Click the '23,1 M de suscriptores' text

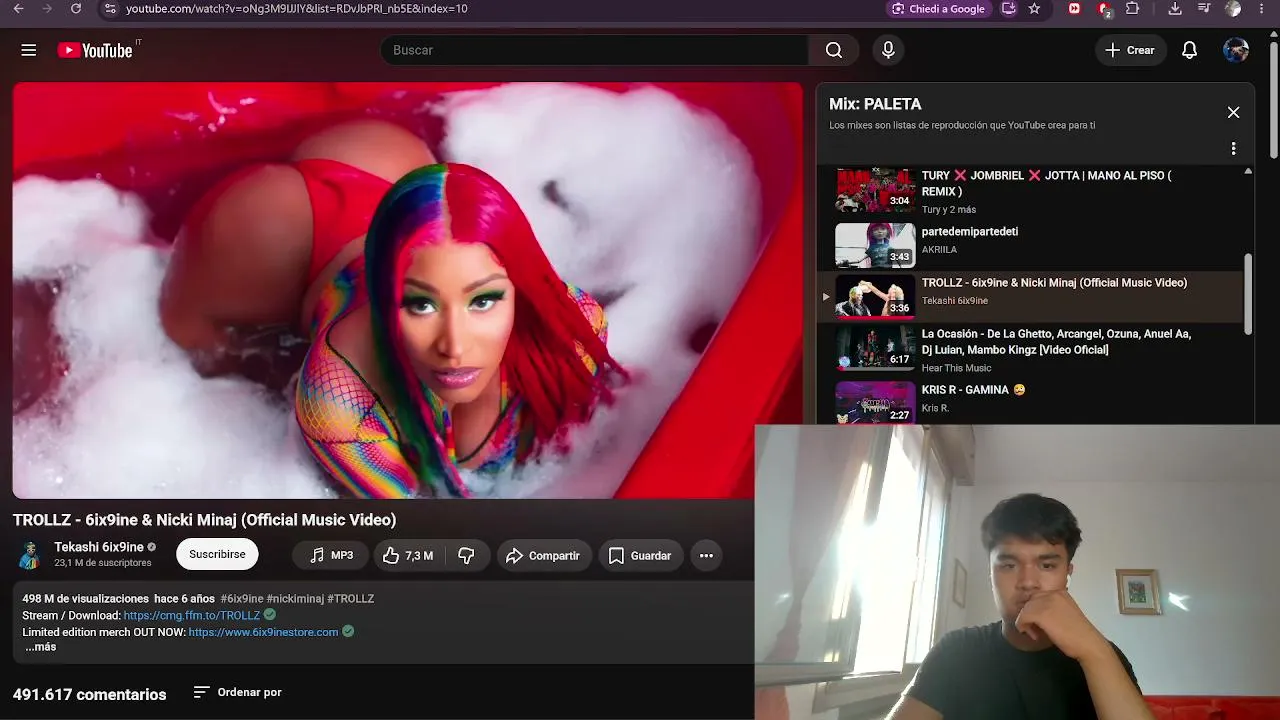click(103, 563)
